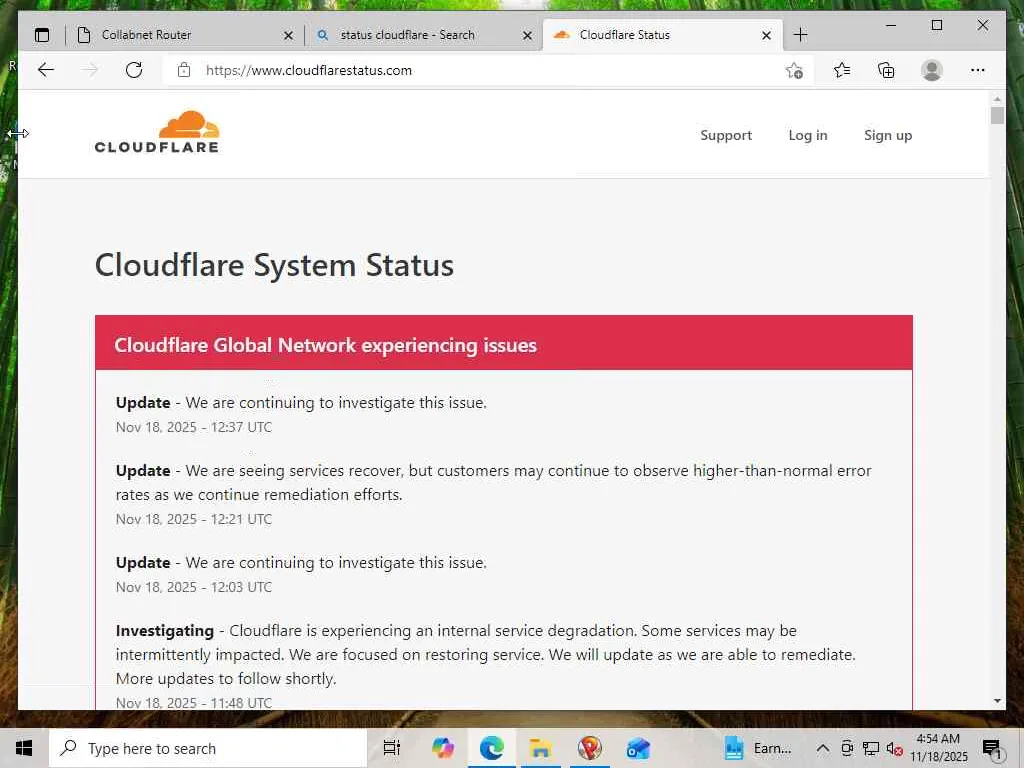
Task: Open the Support link
Action: point(726,135)
